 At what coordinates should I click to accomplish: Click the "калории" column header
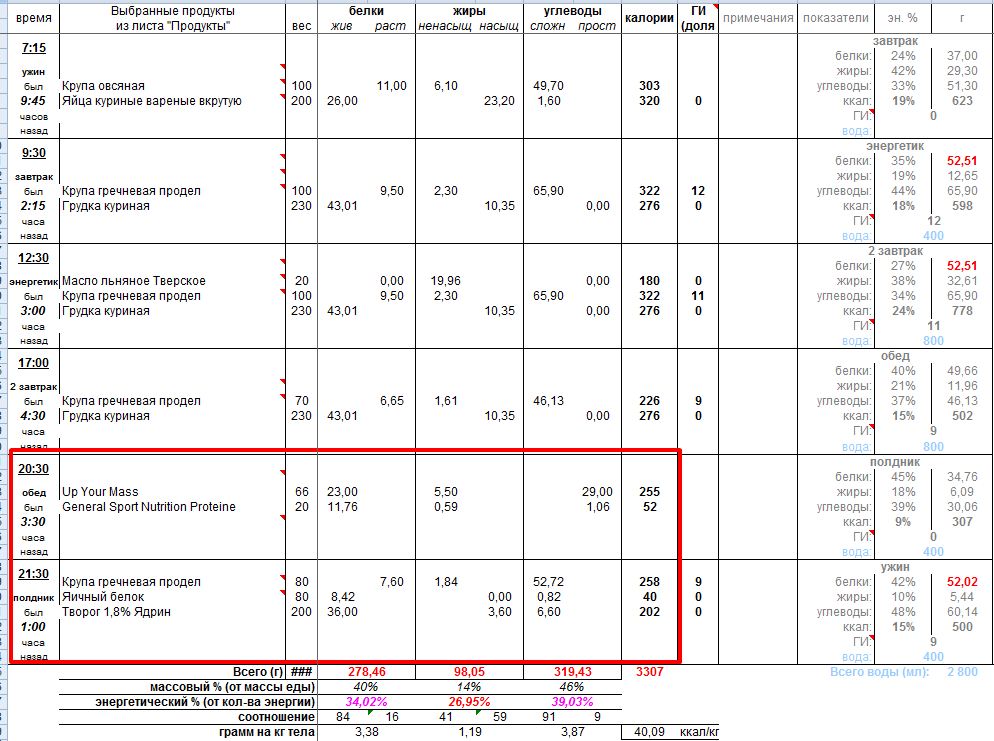(x=648, y=18)
